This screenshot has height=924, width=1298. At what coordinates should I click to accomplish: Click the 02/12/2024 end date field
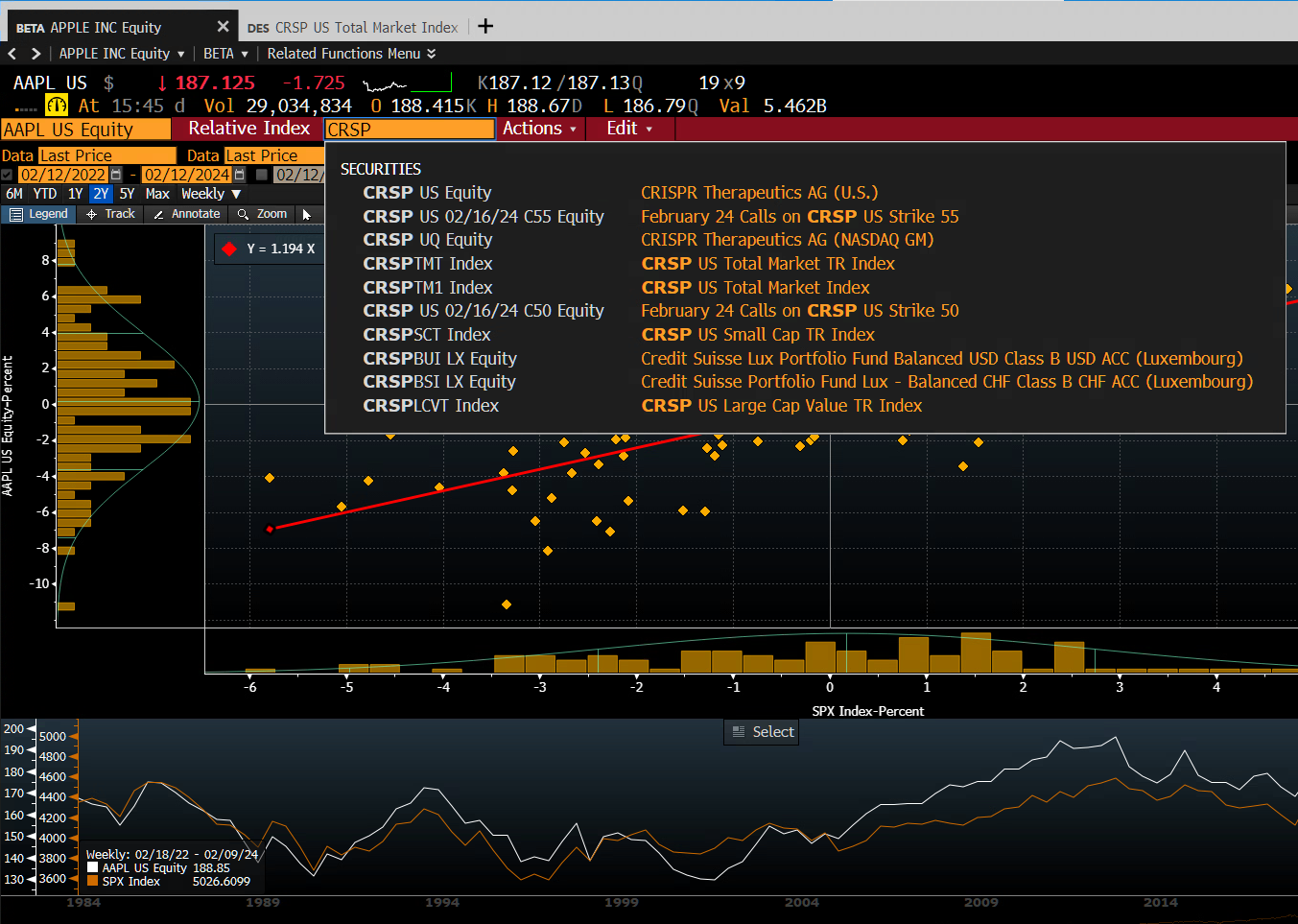pyautogui.click(x=186, y=175)
